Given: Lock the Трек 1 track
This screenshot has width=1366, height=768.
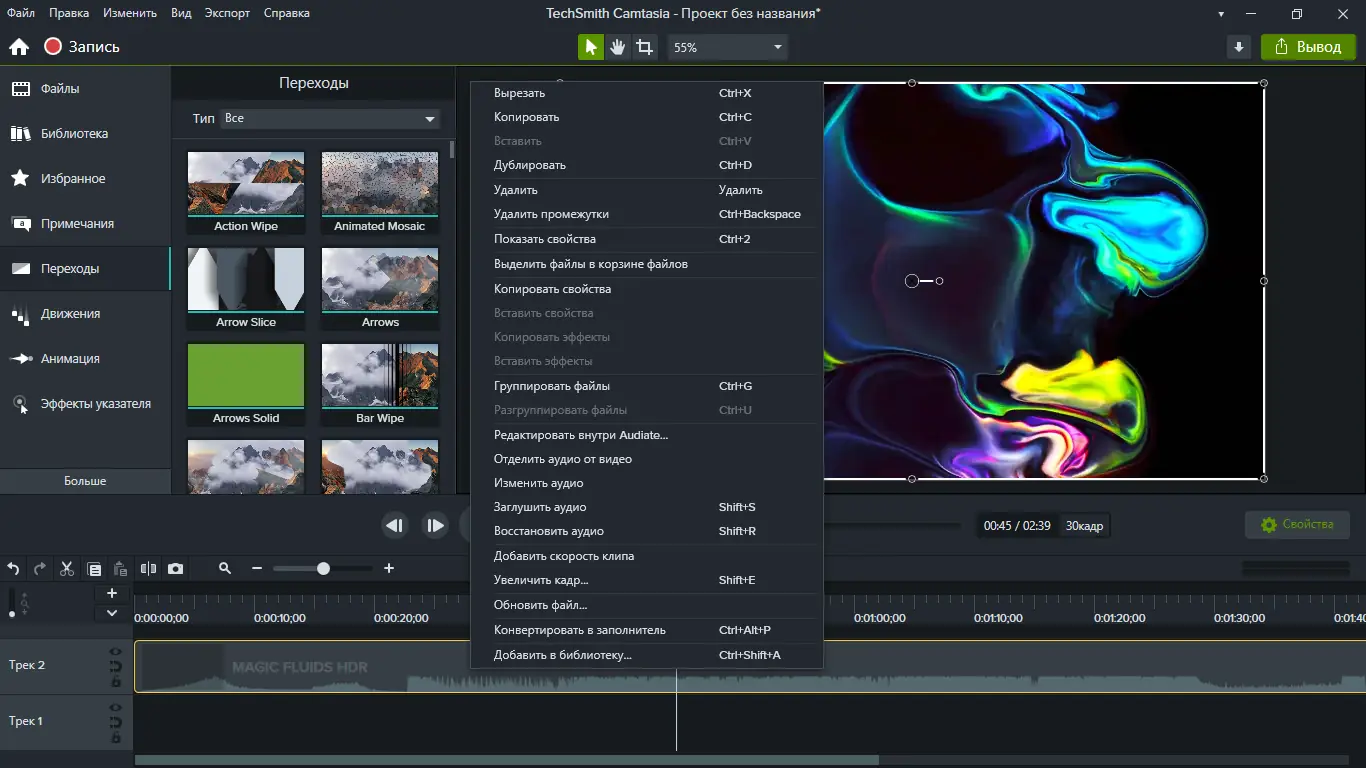Looking at the screenshot, I should 116,737.
